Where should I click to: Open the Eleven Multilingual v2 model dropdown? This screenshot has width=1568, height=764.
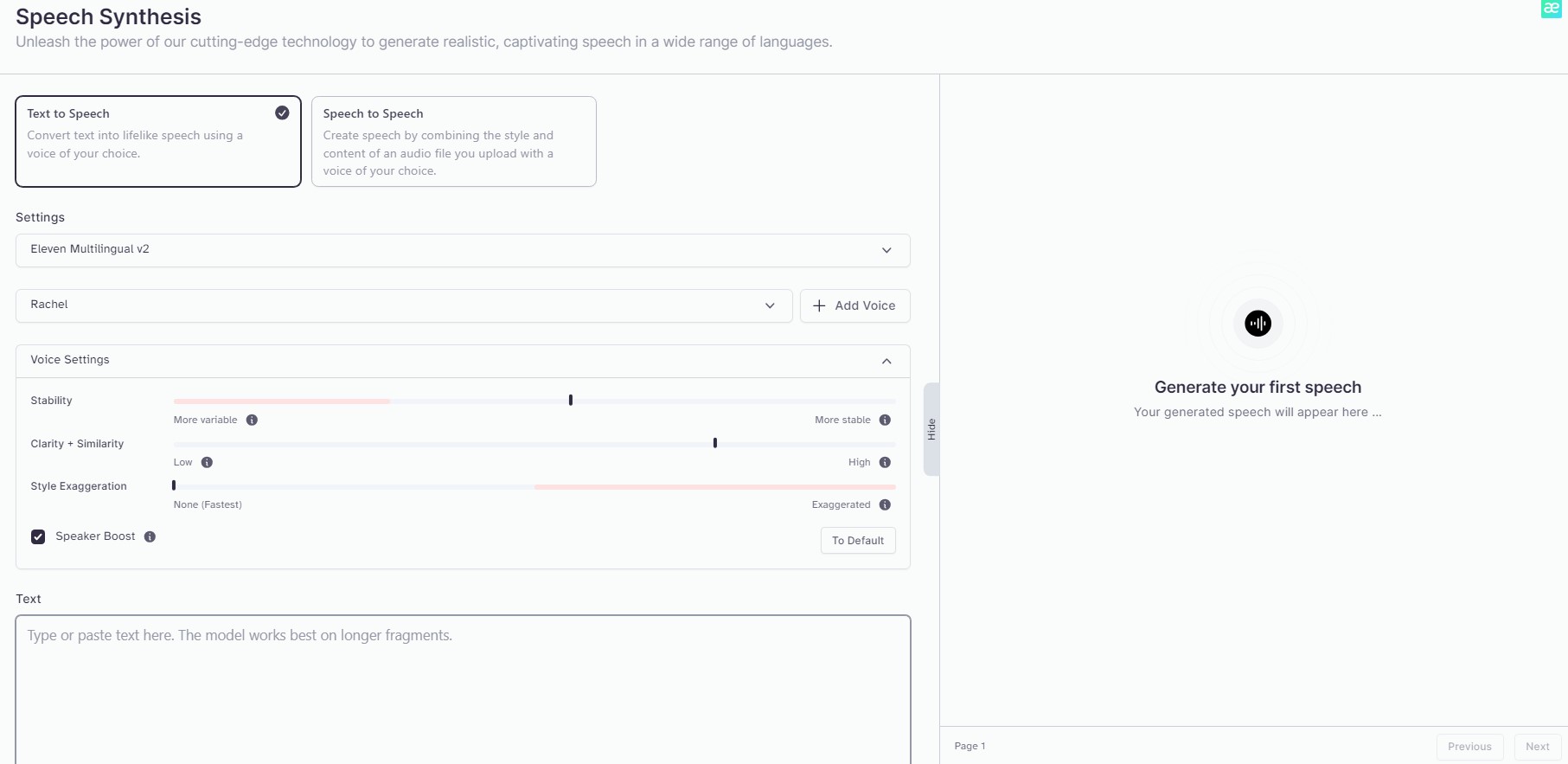463,250
